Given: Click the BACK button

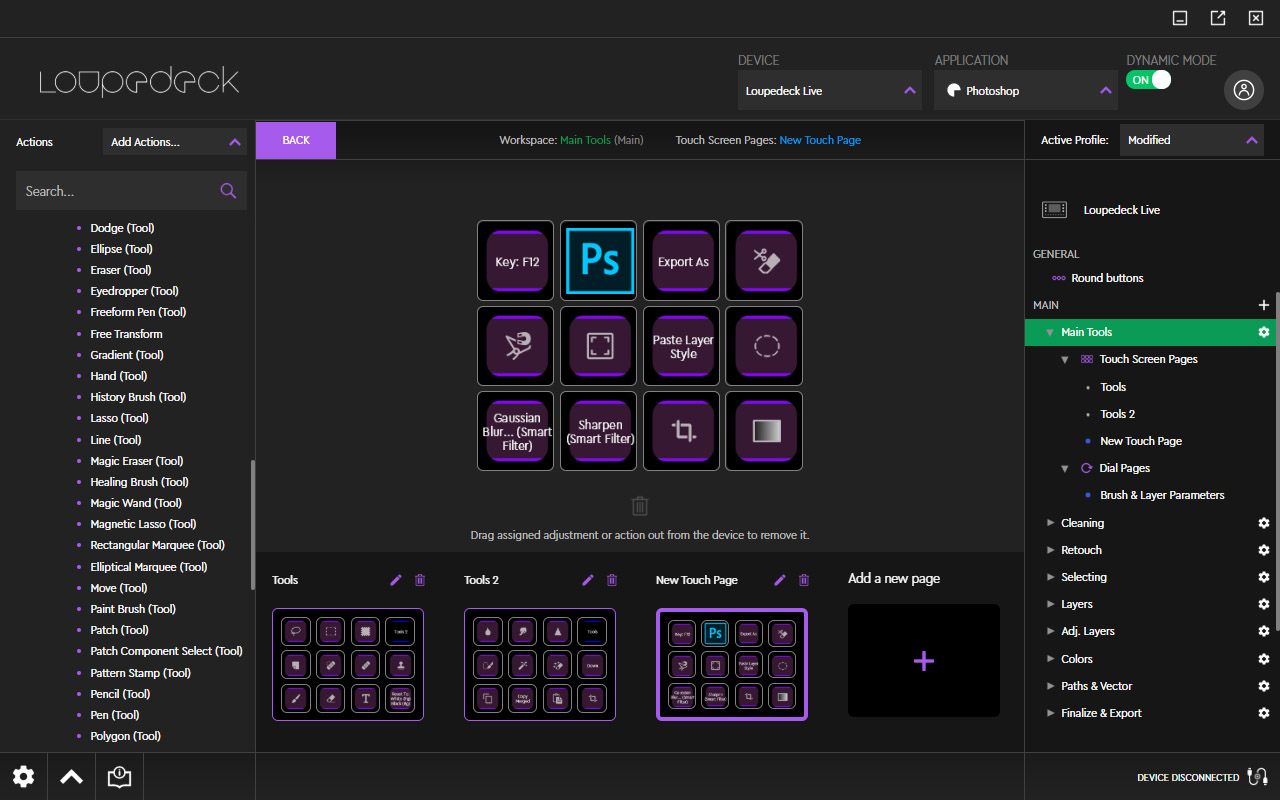Looking at the screenshot, I should (296, 140).
